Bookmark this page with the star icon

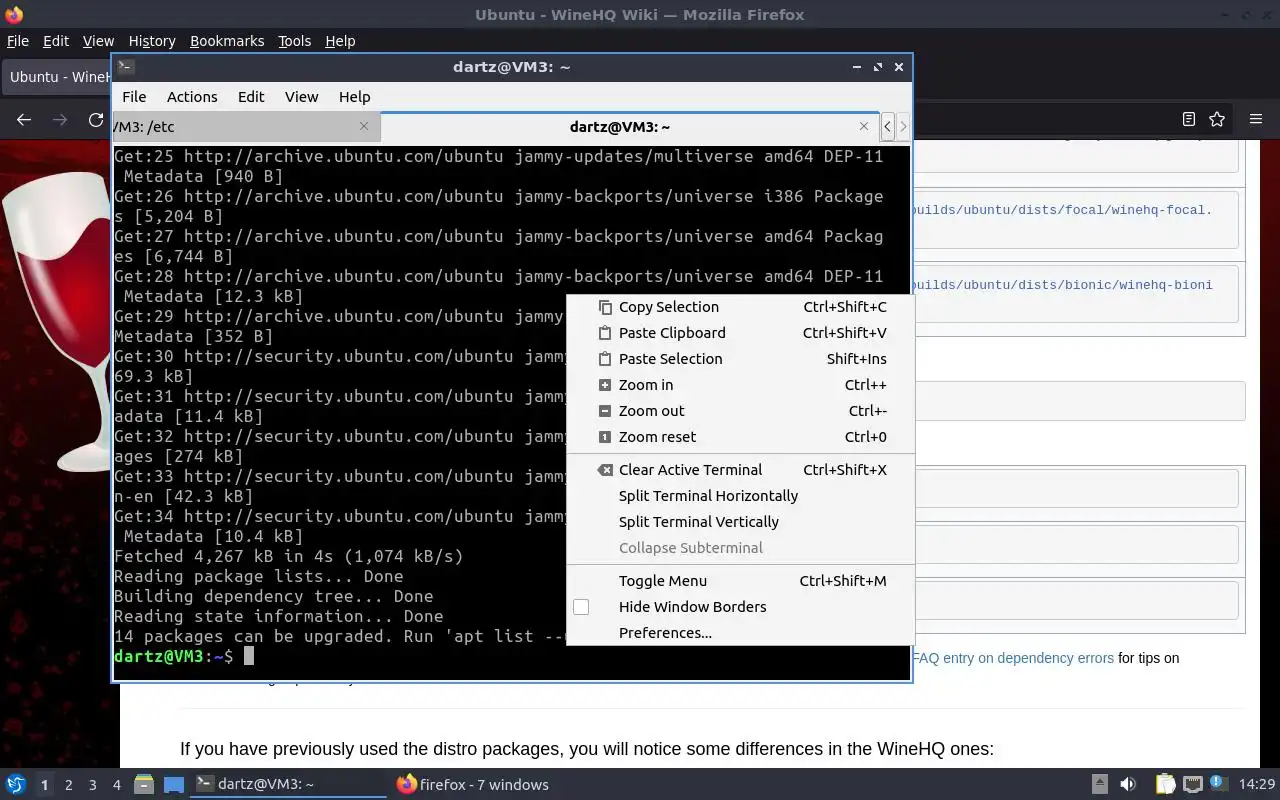(1217, 119)
